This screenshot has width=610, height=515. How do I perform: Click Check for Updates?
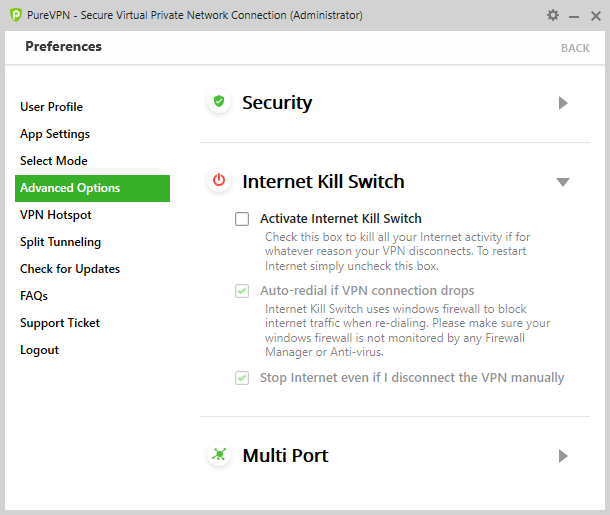pyautogui.click(x=70, y=269)
